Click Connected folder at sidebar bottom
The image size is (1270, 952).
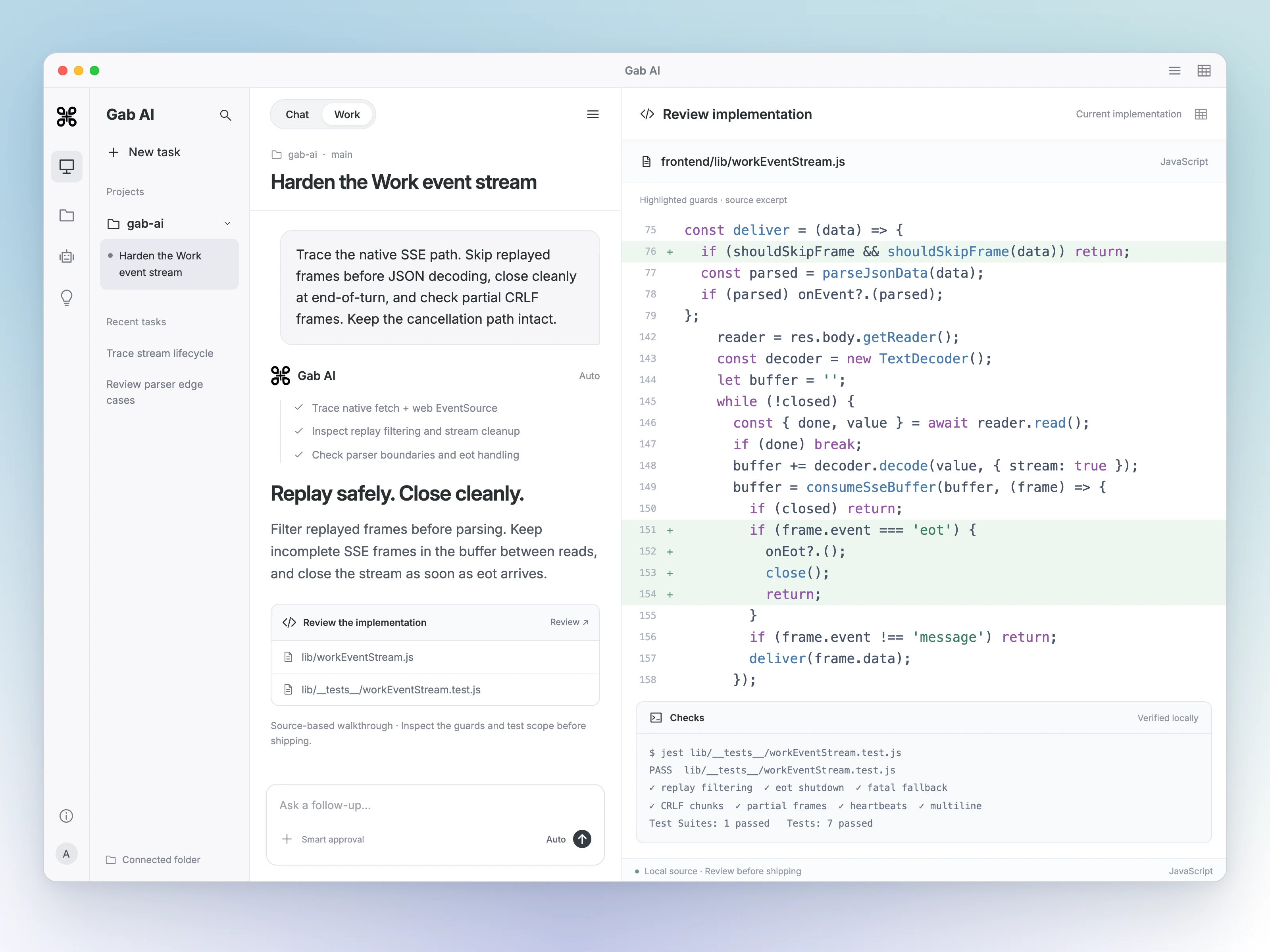click(153, 860)
